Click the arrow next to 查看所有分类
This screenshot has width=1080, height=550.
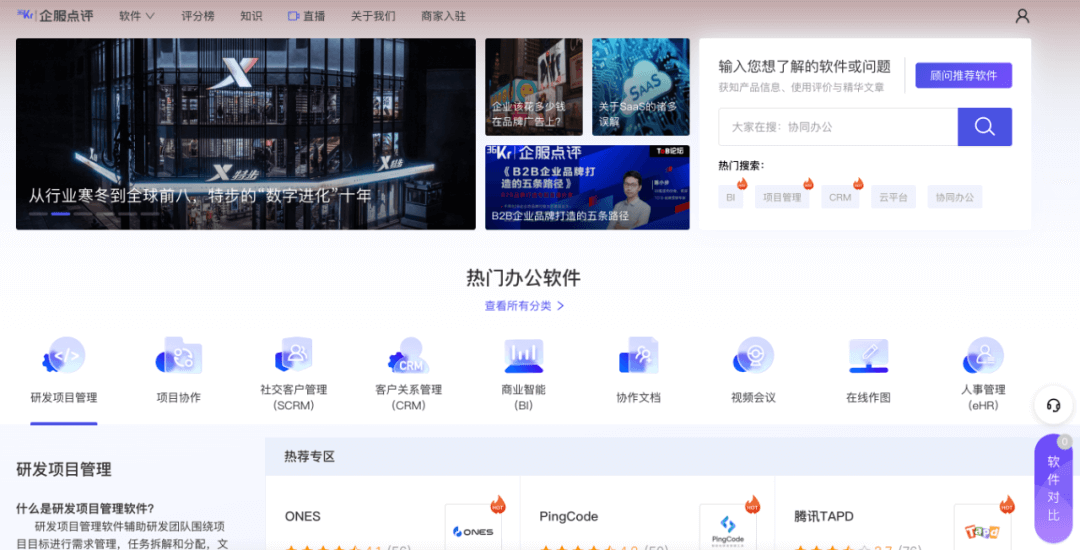(561, 306)
